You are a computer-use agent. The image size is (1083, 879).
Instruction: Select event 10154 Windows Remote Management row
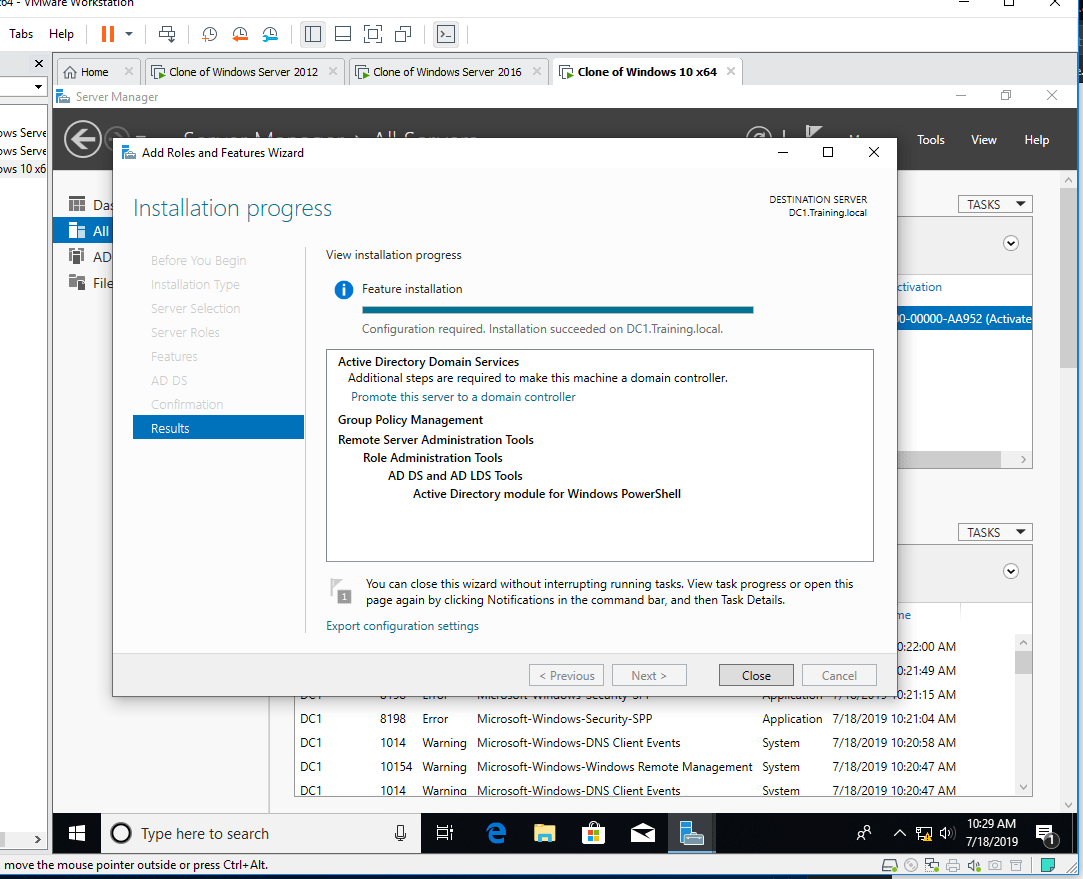coord(627,766)
